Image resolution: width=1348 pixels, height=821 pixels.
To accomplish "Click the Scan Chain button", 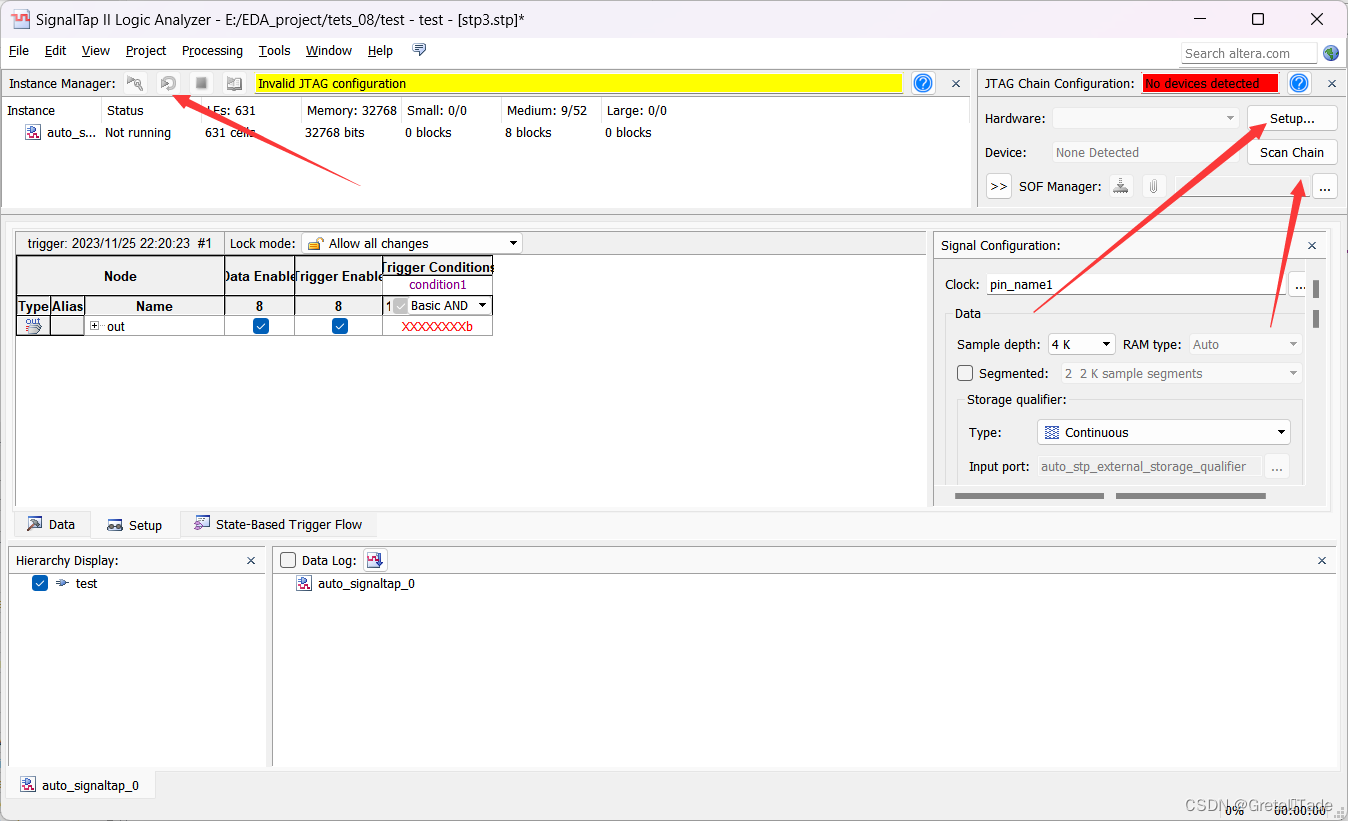I will [x=1292, y=152].
